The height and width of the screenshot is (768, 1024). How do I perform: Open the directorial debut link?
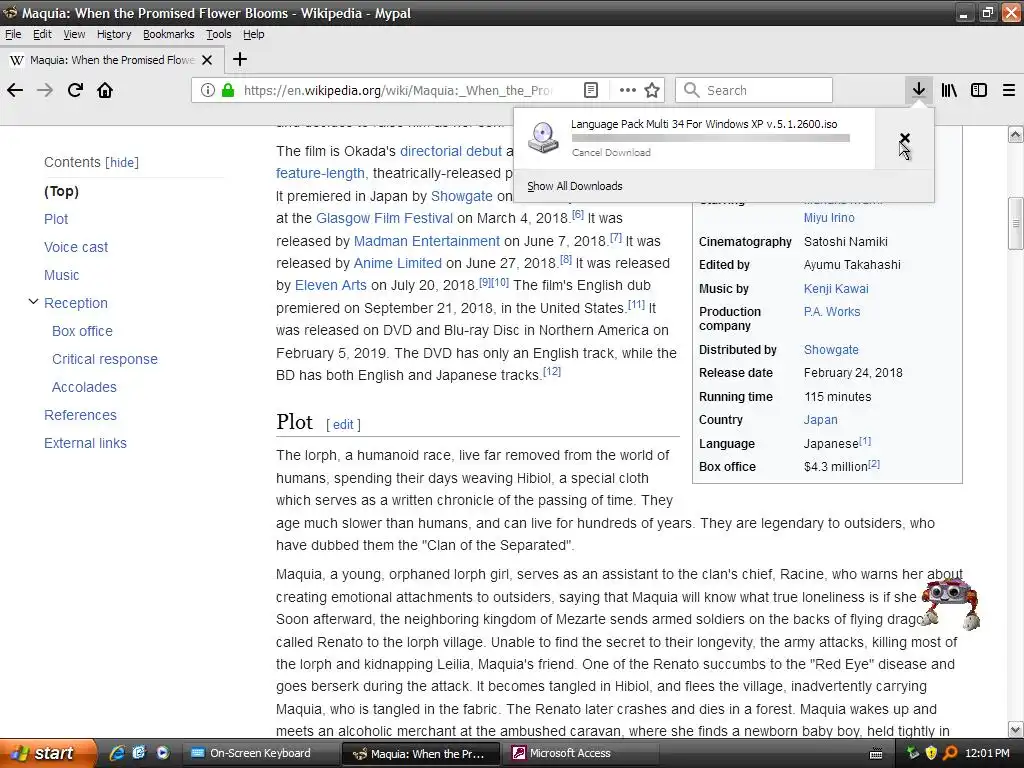coord(451,152)
